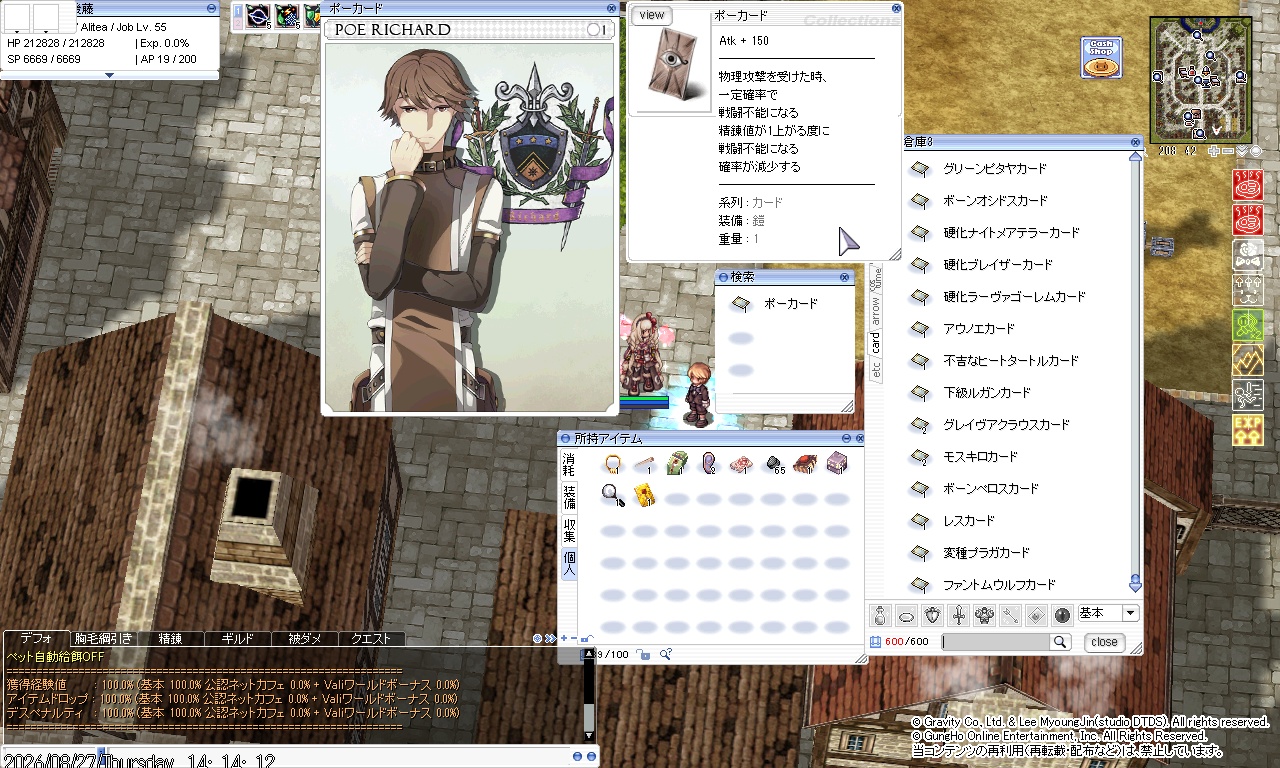The height and width of the screenshot is (768, 1280).
Task: Toggle the inventory lock icon
Action: click(x=643, y=654)
